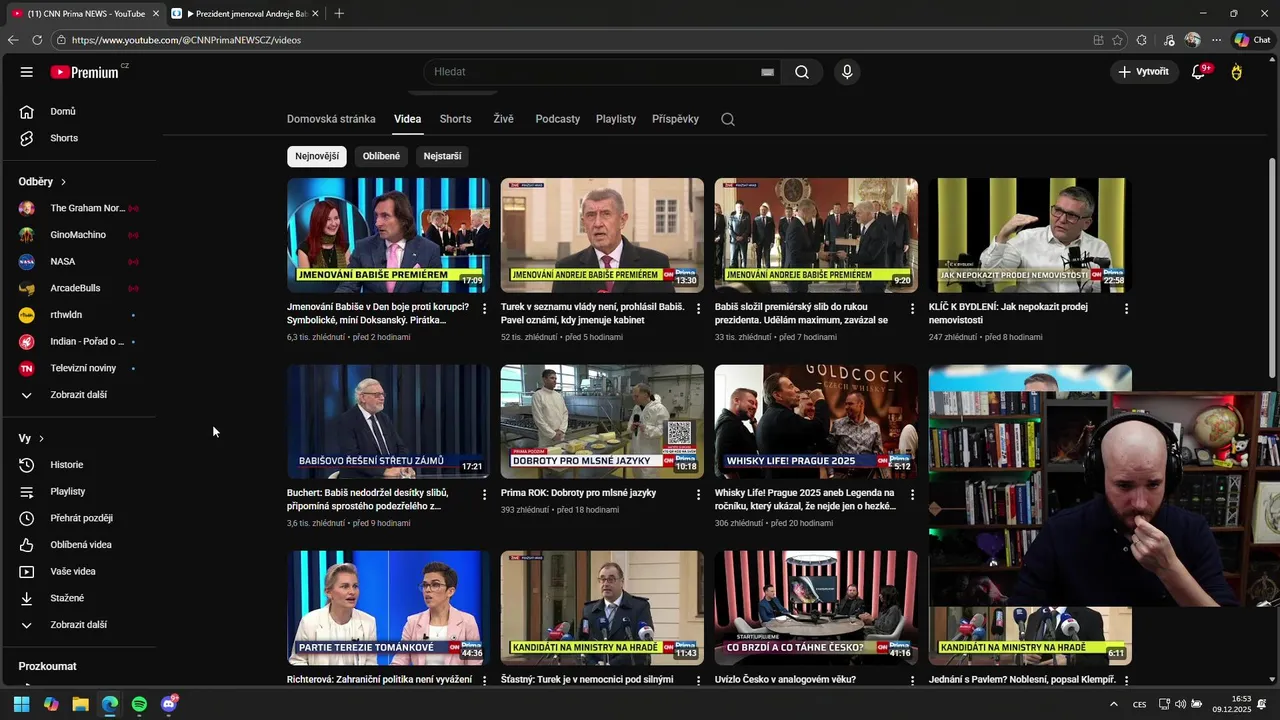Open the Odběry section header
Image resolution: width=1280 pixels, height=720 pixels.
[x=42, y=182]
